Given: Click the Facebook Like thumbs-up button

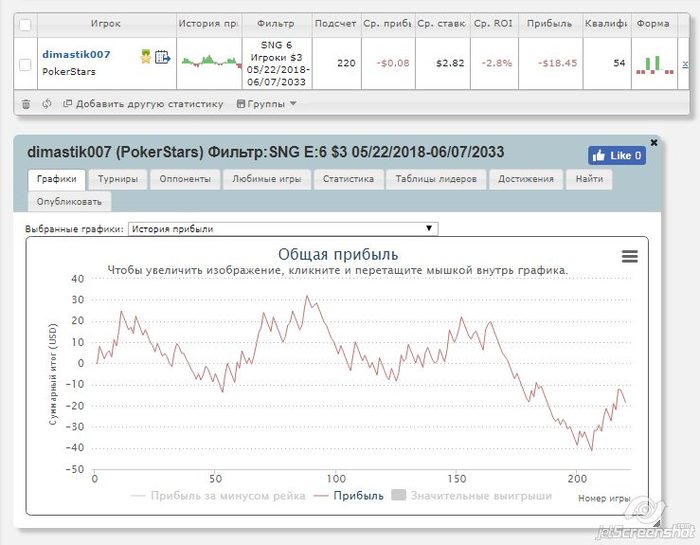Looking at the screenshot, I should coord(617,156).
